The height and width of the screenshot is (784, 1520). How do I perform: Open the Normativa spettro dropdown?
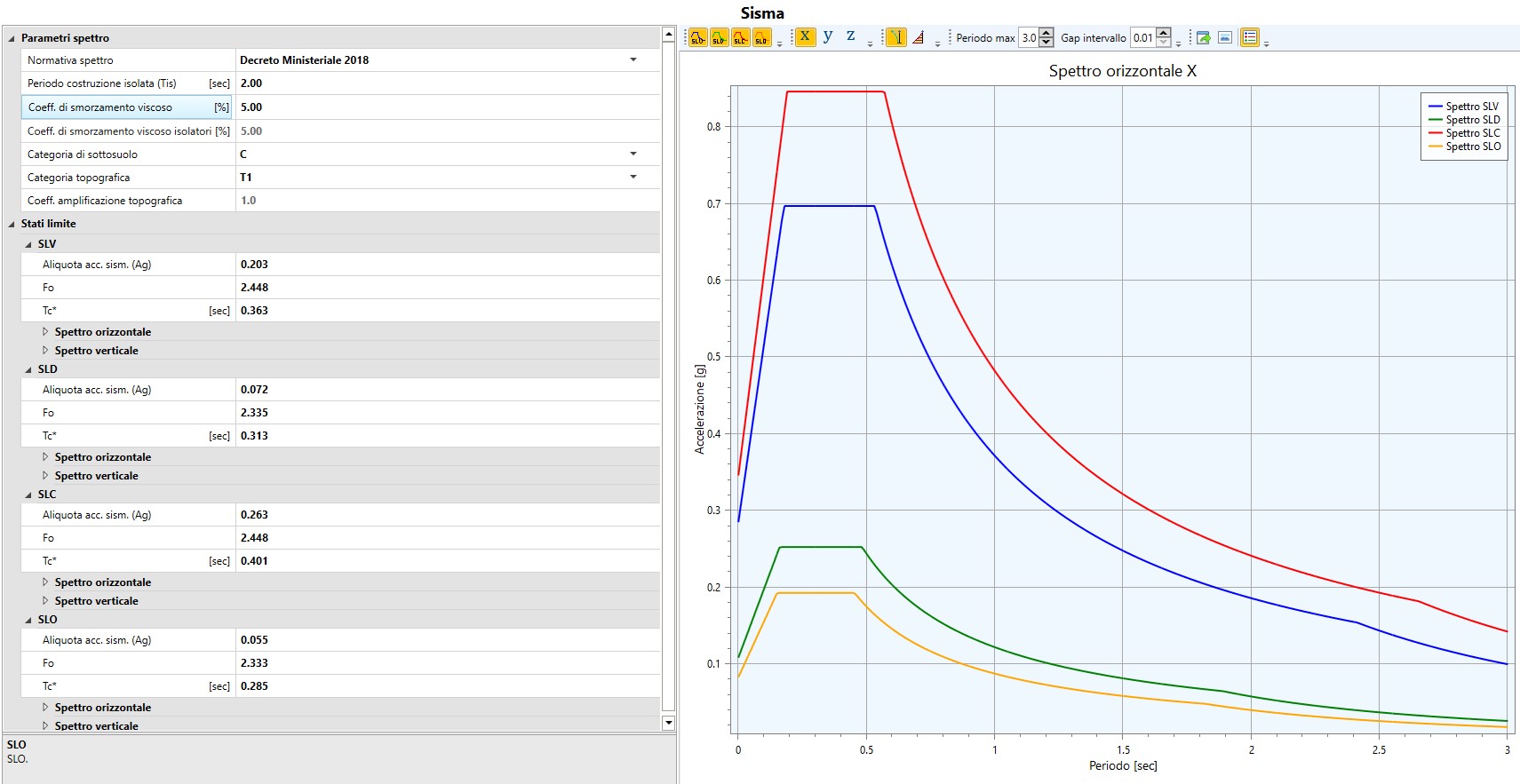633,60
